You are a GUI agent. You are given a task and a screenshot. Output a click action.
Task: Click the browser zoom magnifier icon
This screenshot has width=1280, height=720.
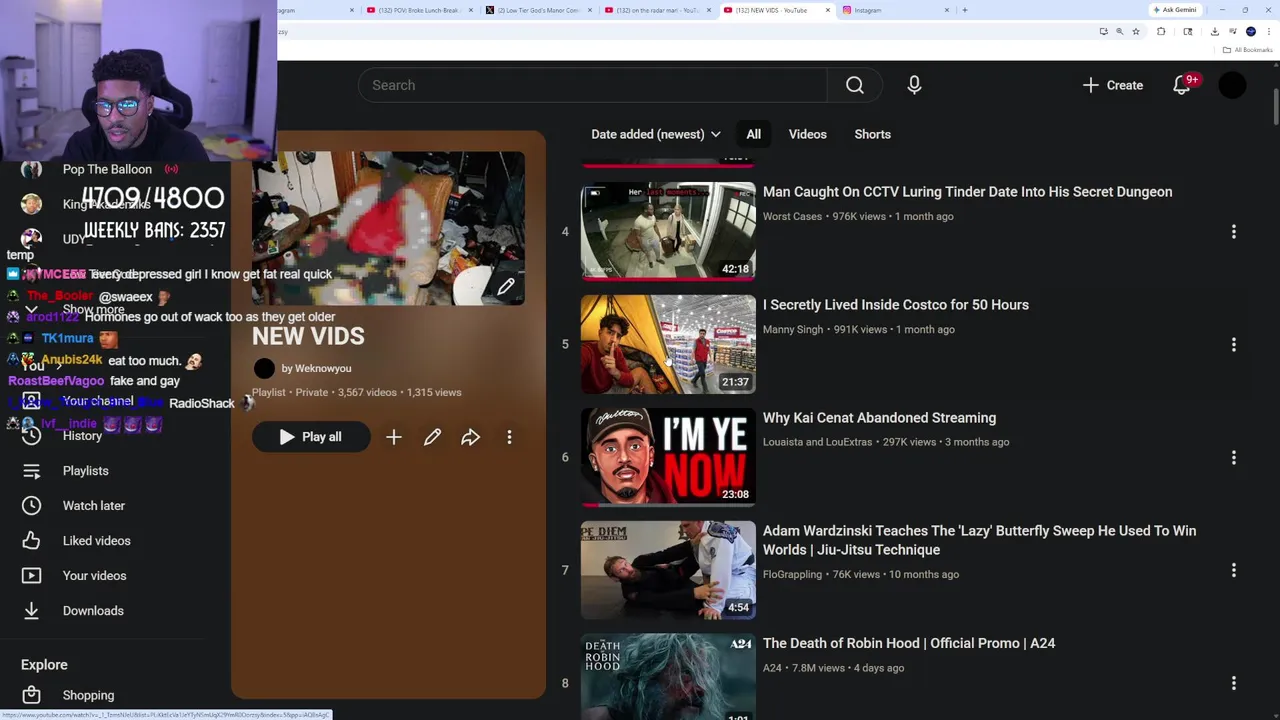1119,32
